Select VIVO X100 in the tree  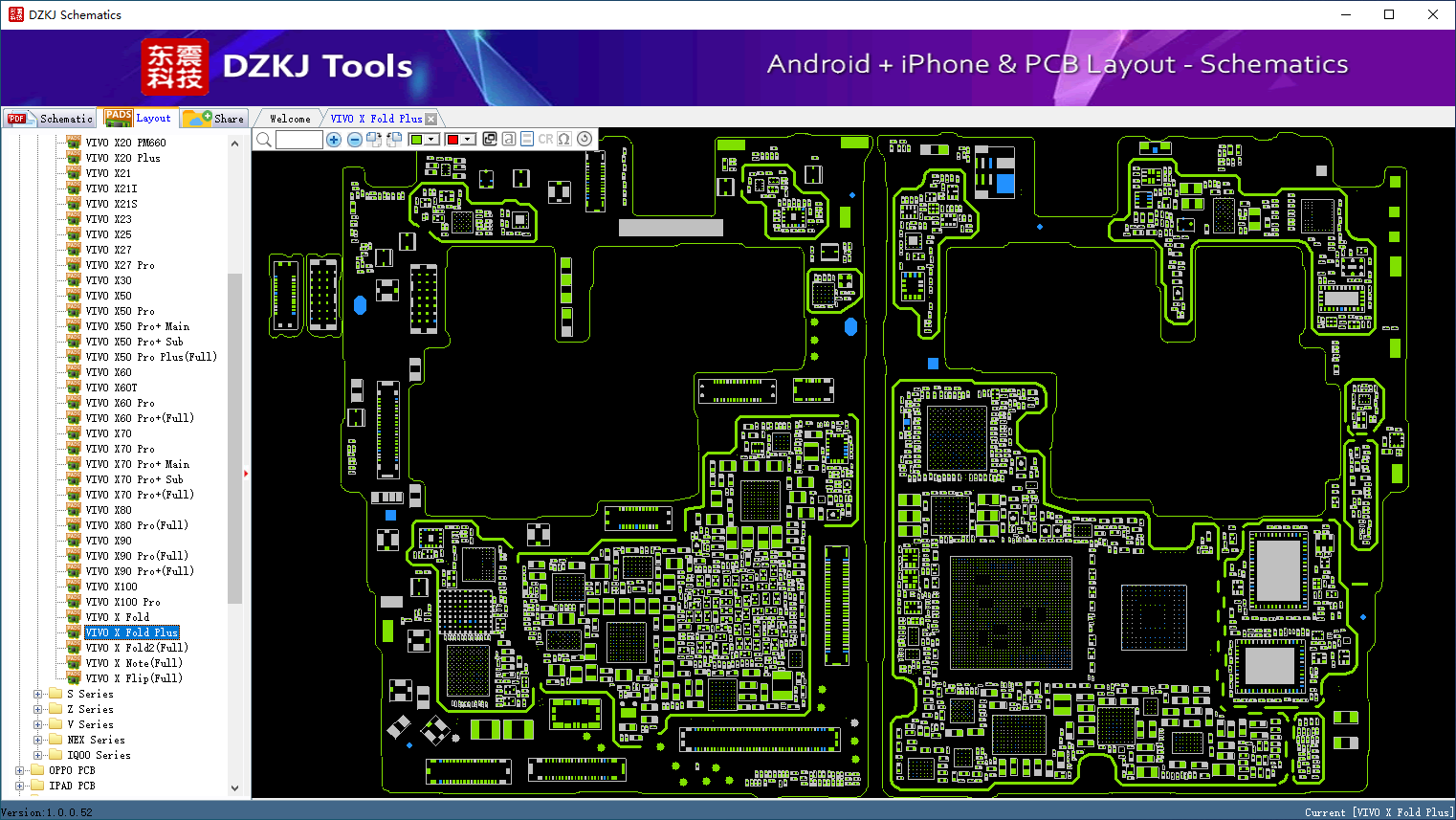(x=111, y=587)
